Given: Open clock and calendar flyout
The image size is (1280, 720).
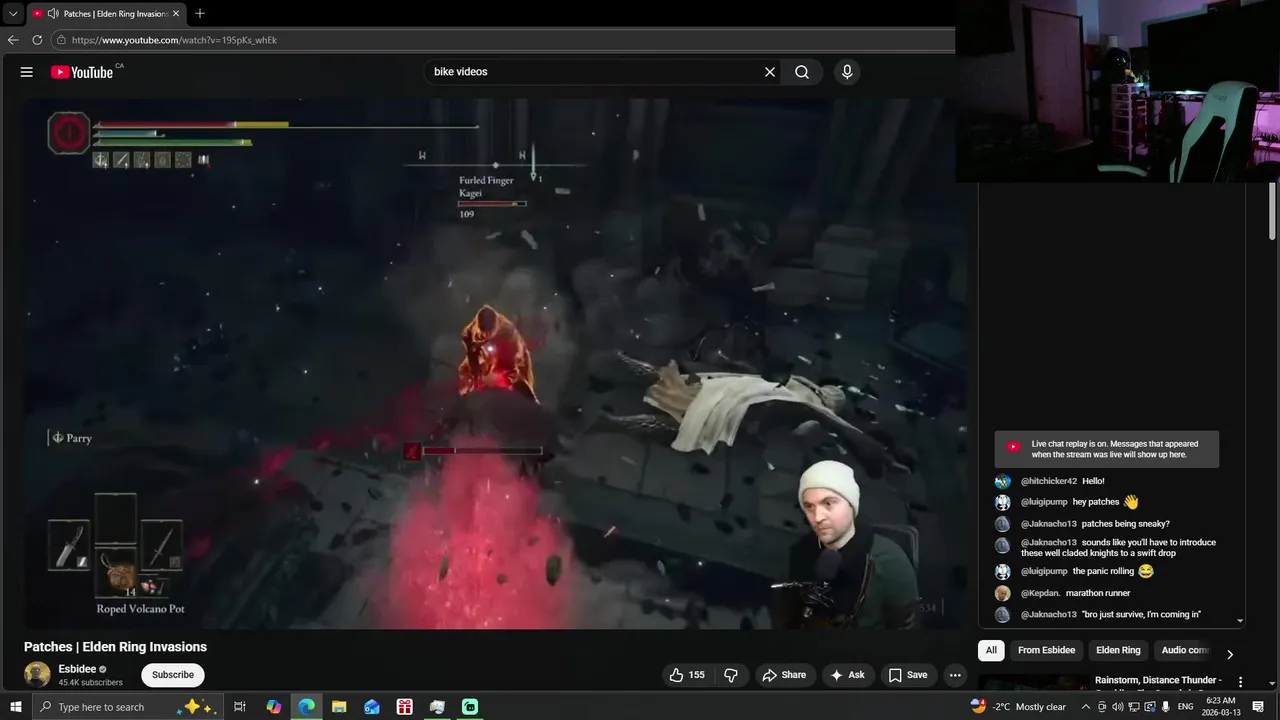Looking at the screenshot, I should coord(1221,707).
